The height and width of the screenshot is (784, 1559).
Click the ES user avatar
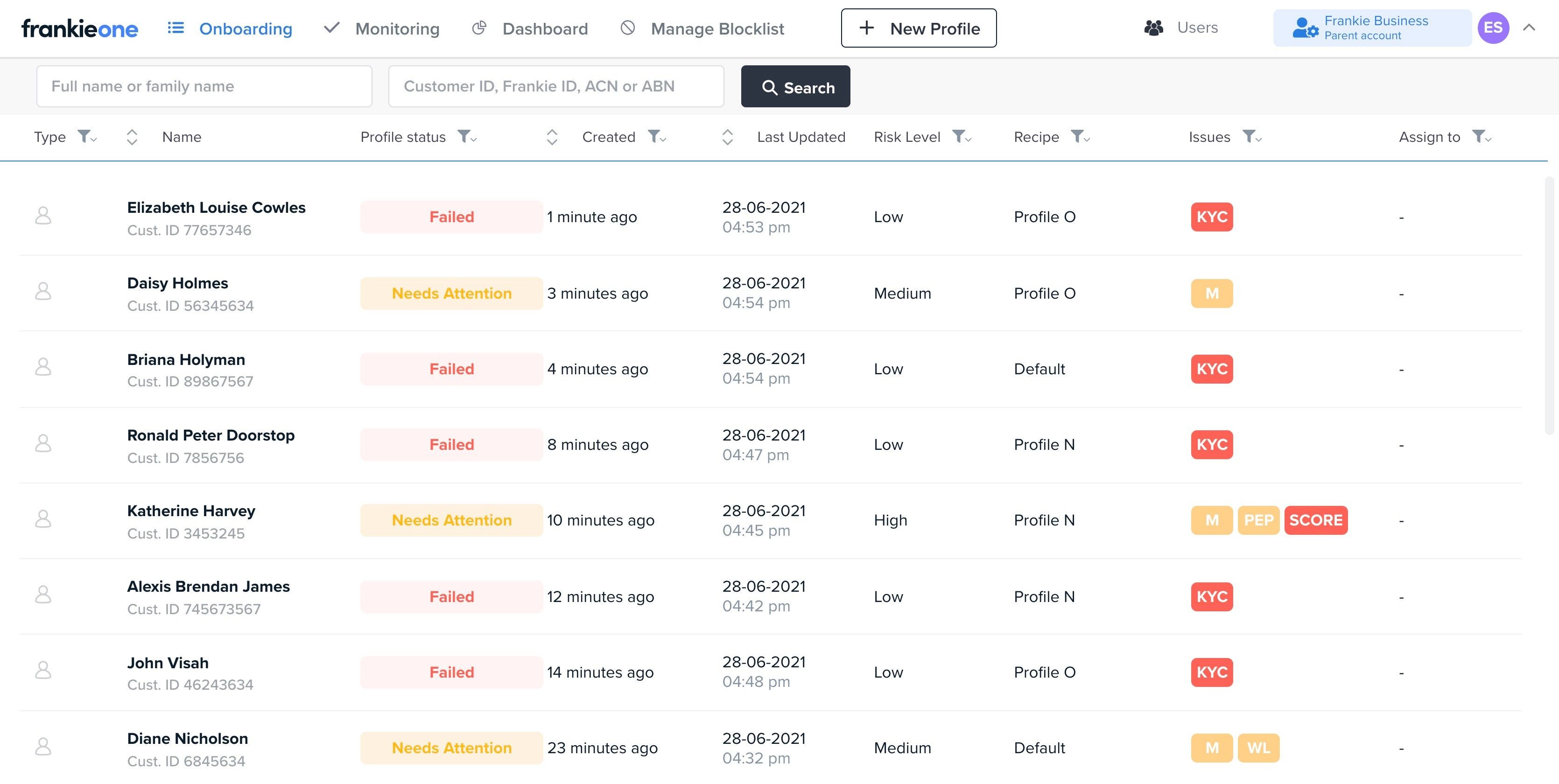point(1493,28)
